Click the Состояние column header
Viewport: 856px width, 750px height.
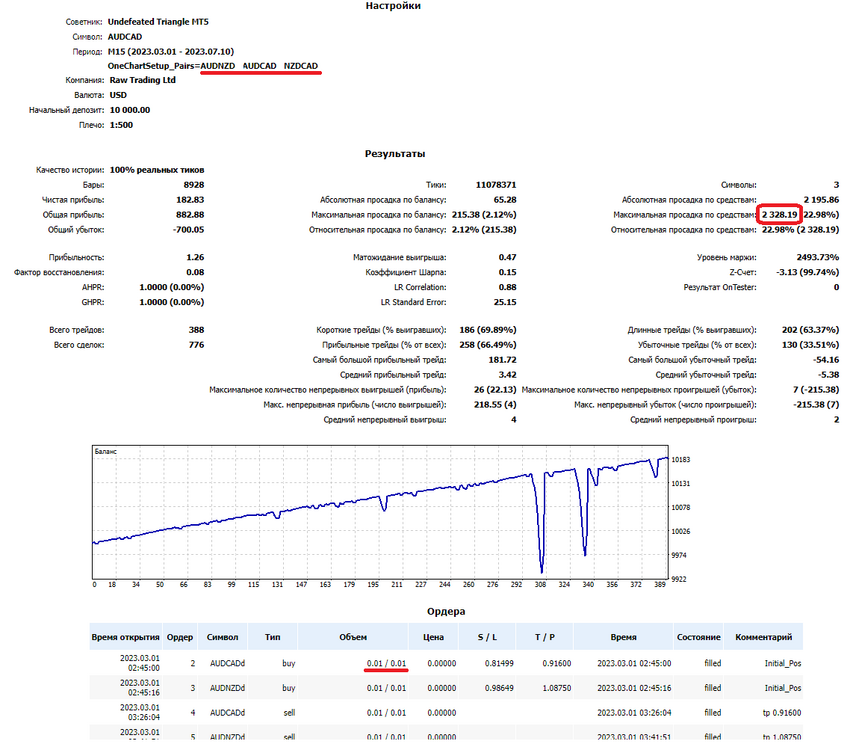(x=698, y=637)
